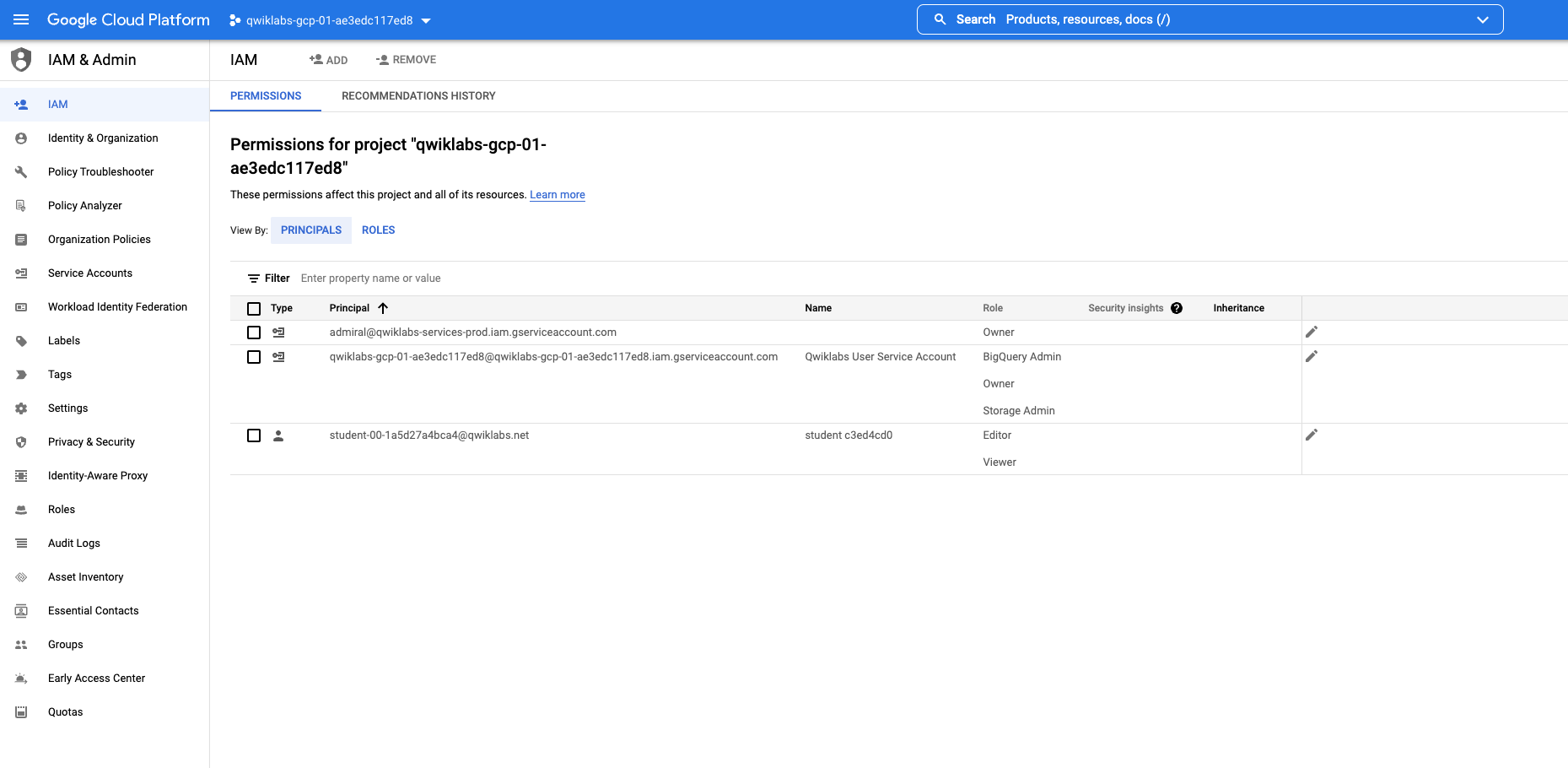
Task: Click the Security insights help icon
Action: click(x=1177, y=308)
